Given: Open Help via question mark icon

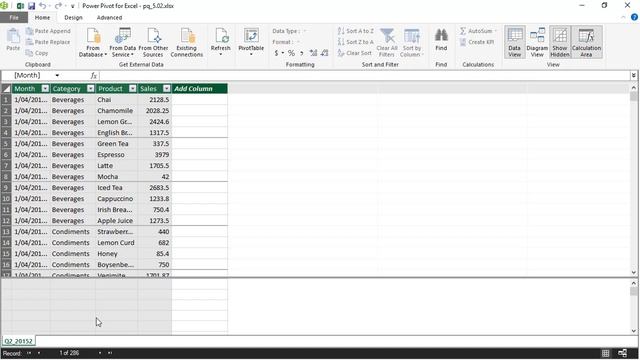Looking at the screenshot, I should click(634, 17).
